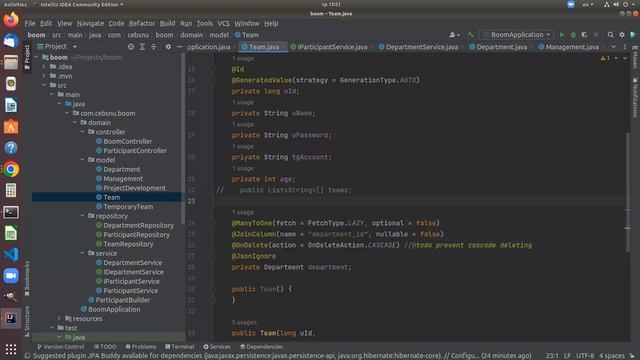Open Terminal app in the dock
This screenshot has width=640, height=360.
pos(11,212)
